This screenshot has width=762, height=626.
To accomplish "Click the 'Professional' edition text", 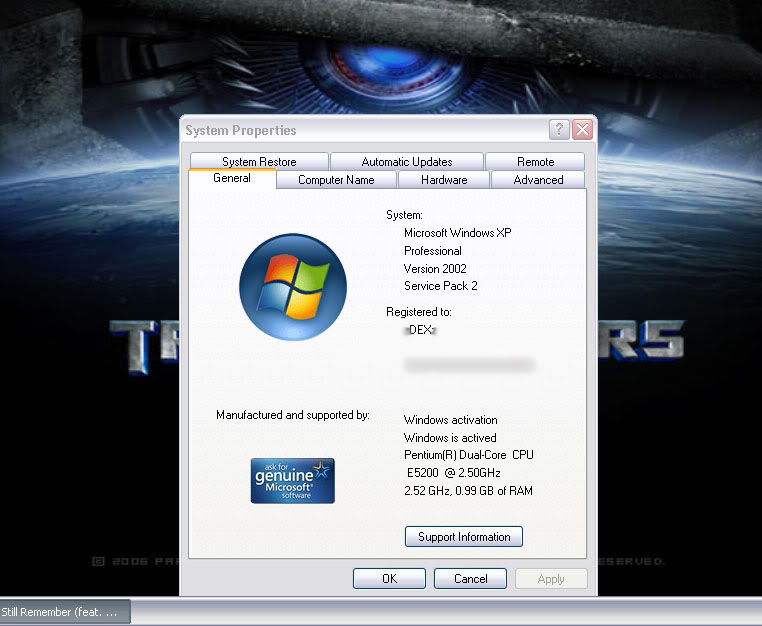I will (x=433, y=251).
